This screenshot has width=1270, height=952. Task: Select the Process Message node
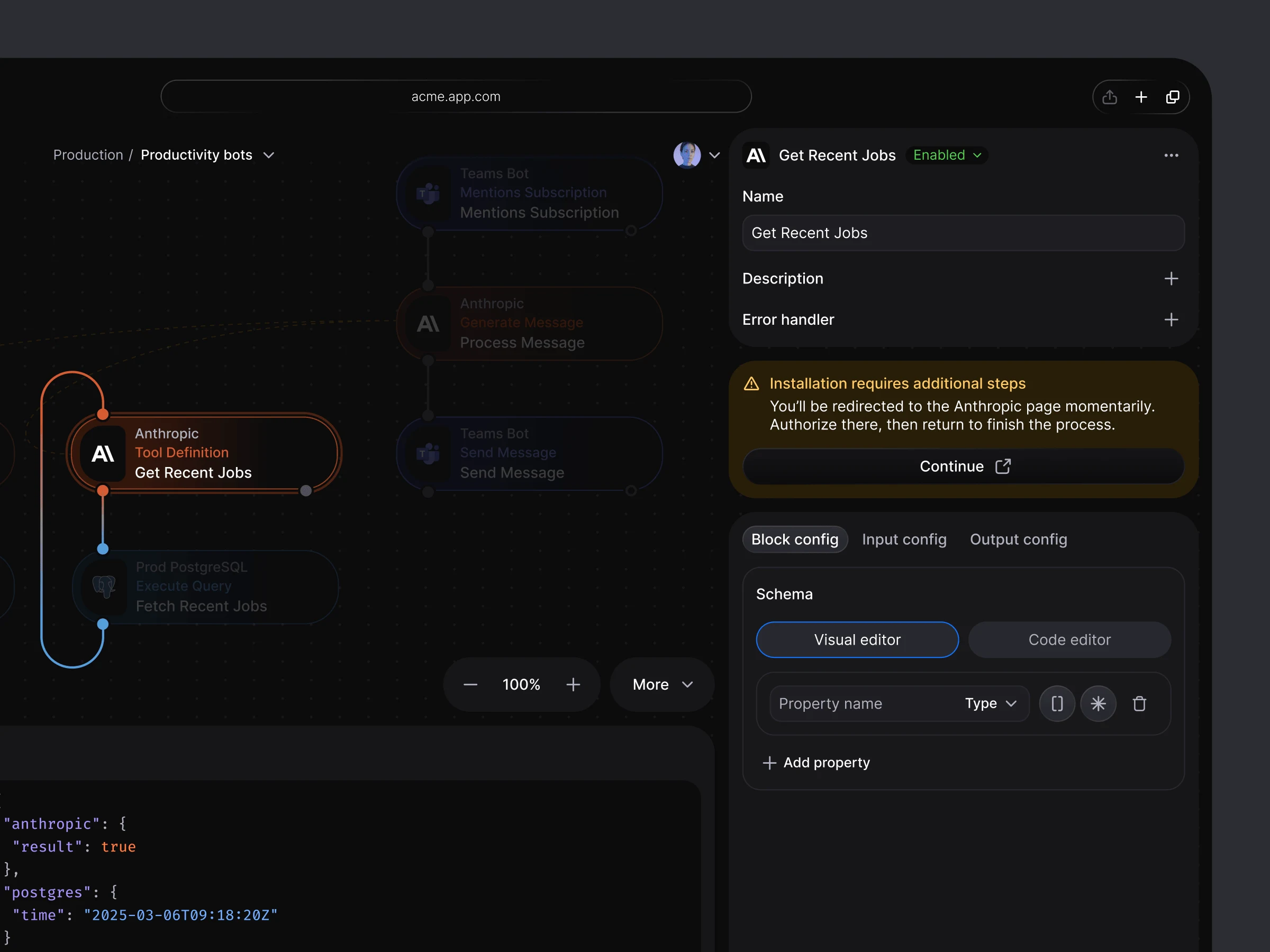(529, 324)
